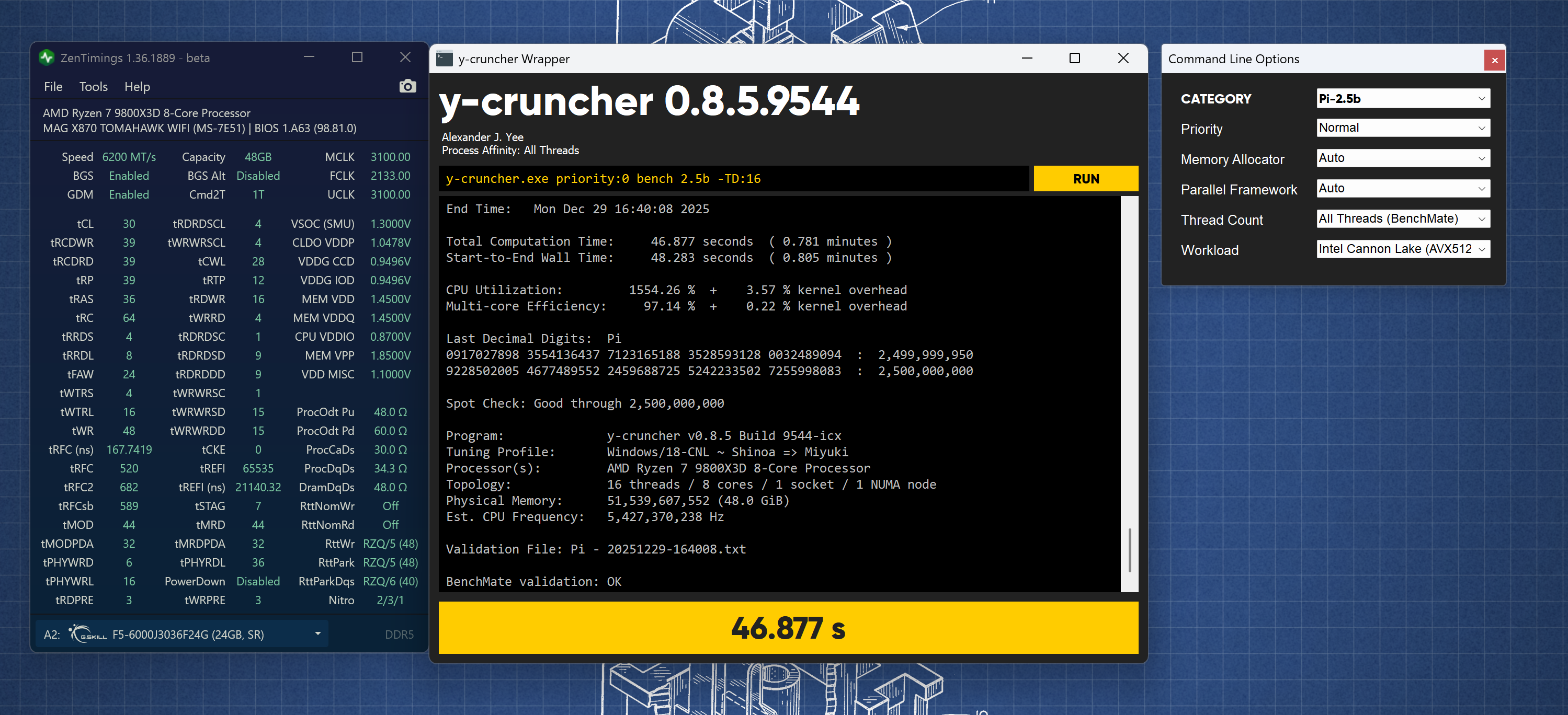The image size is (1568, 715).
Task: Click the CPU Utilization line
Action: (676, 290)
